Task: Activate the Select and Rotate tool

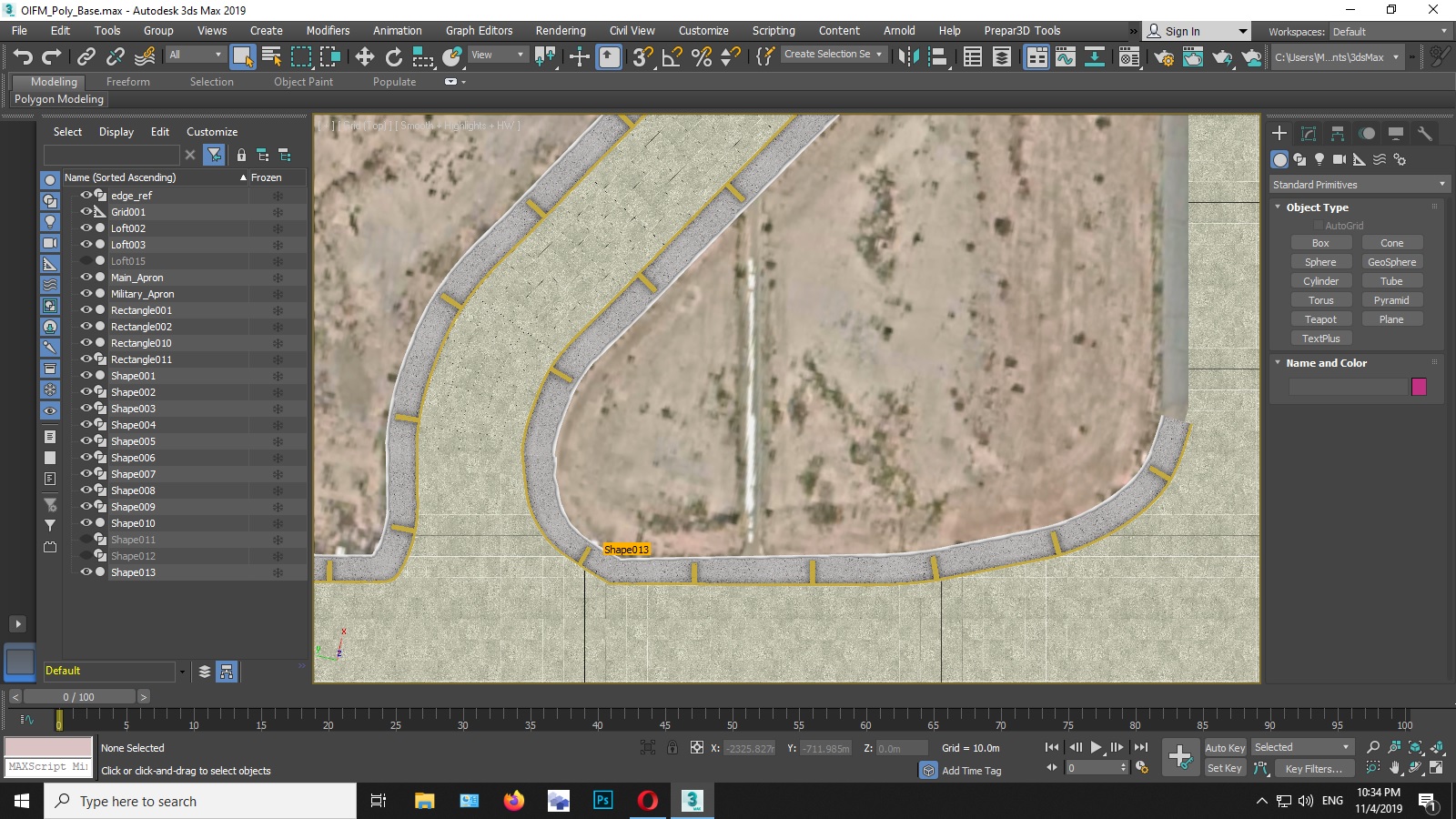Action: click(394, 56)
